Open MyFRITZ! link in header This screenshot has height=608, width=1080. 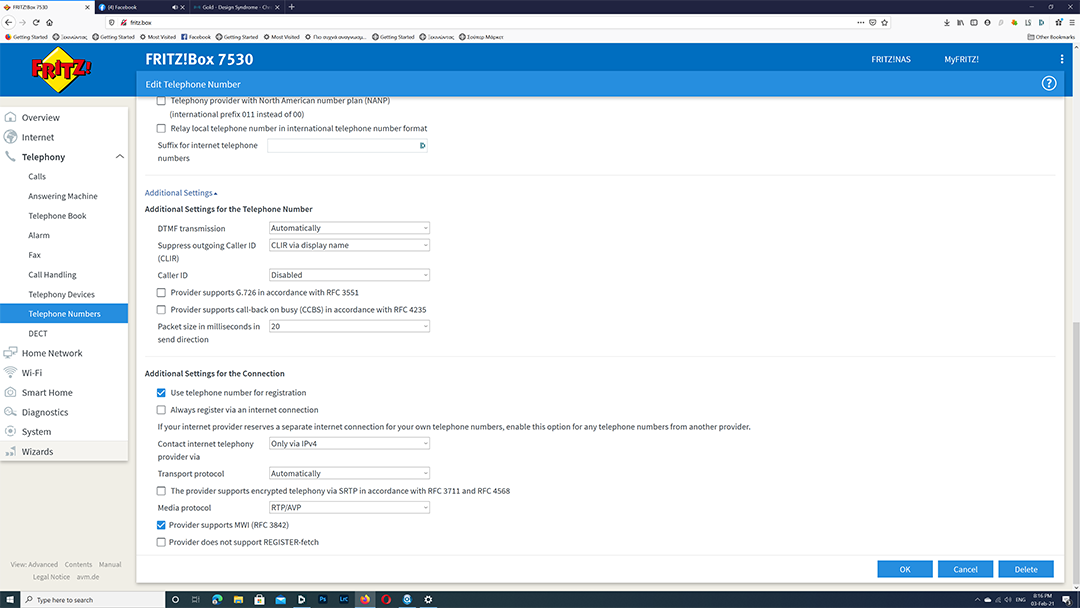click(962, 59)
